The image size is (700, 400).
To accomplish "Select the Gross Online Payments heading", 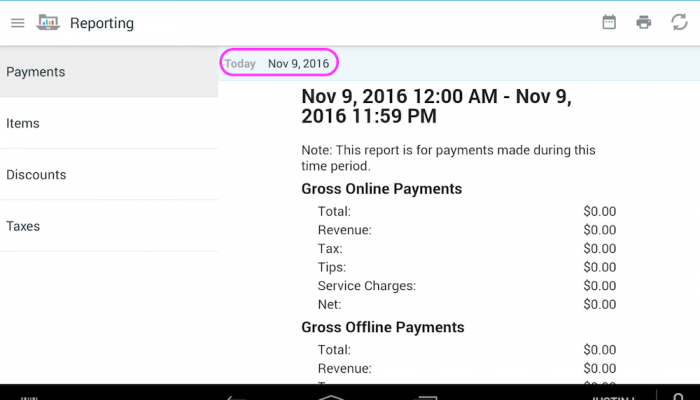I will tap(381, 189).
